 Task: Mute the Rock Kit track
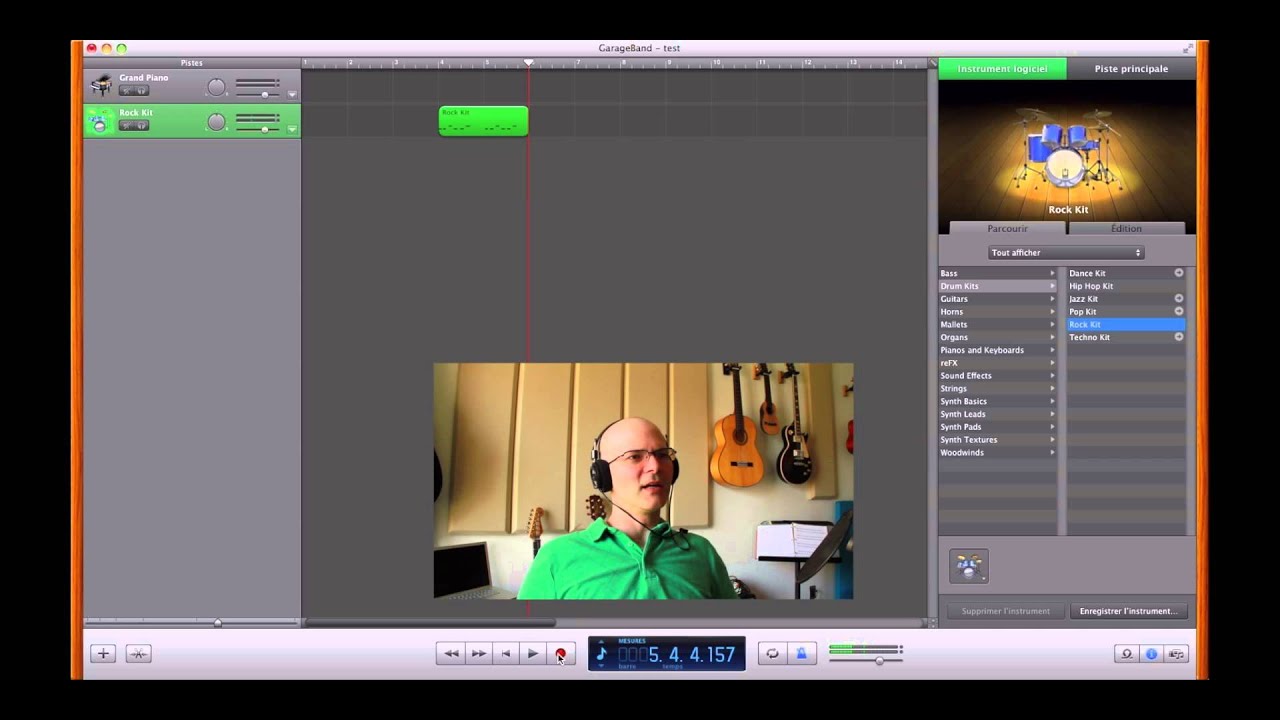(126, 126)
